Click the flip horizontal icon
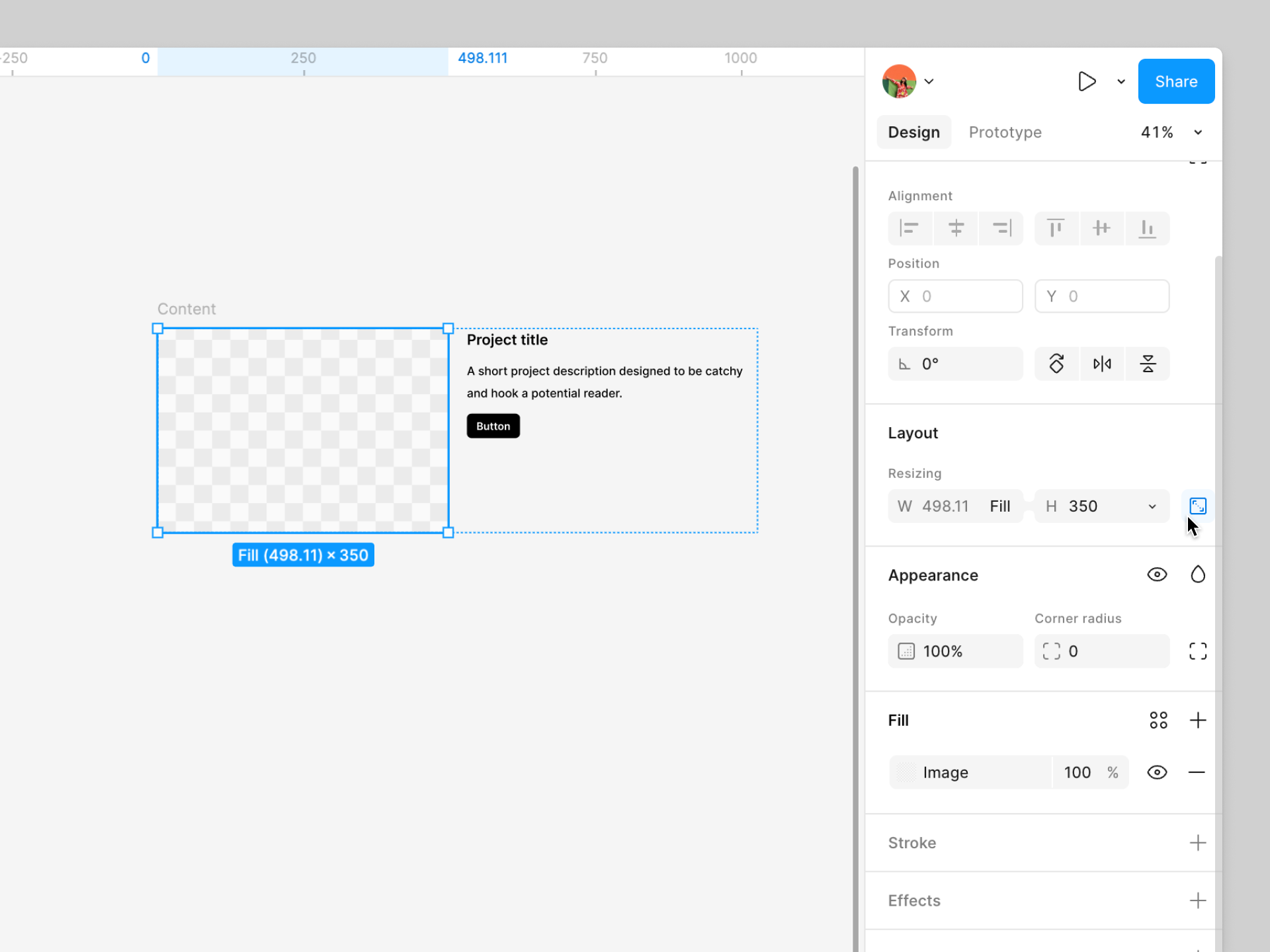The image size is (1270, 952). click(1102, 364)
